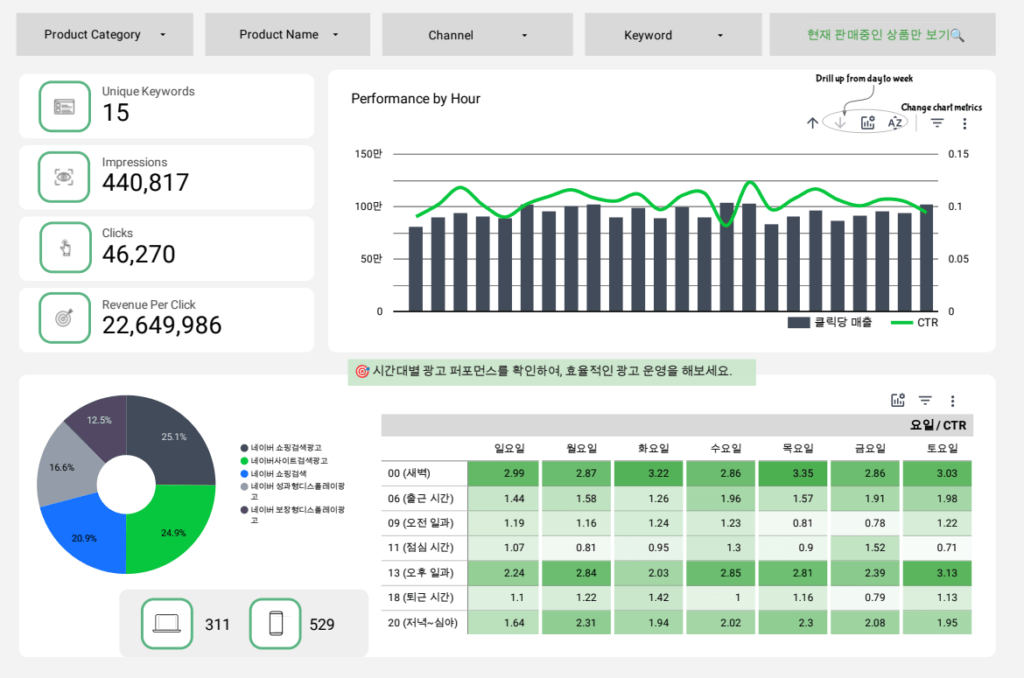Screen dimensions: 1024x678
Task: Click the drill down arrow on Performance chart
Action: [840, 123]
